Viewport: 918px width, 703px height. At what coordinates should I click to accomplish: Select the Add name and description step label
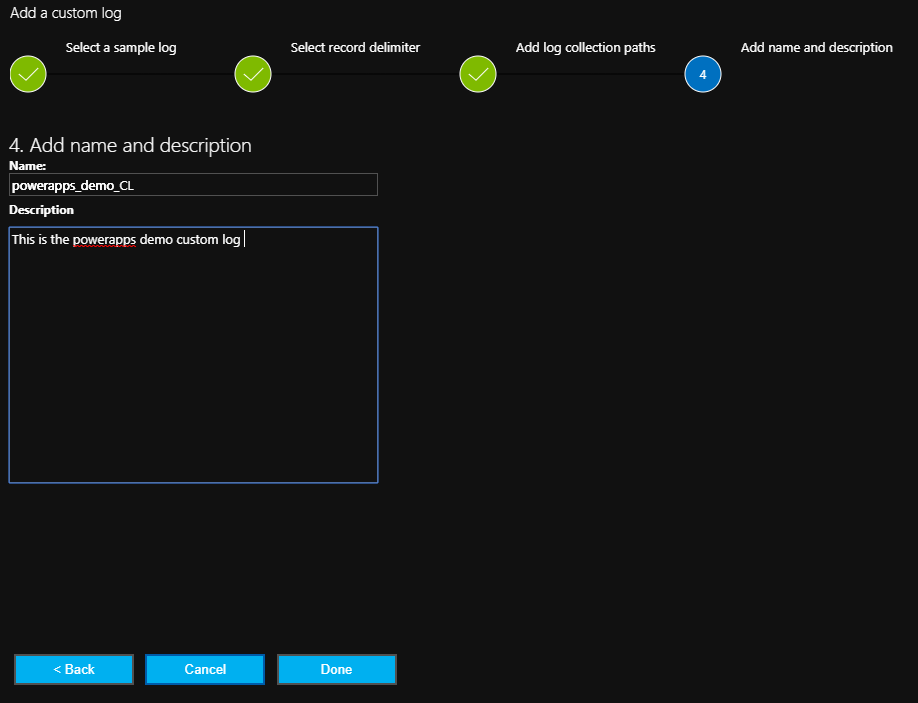816,48
